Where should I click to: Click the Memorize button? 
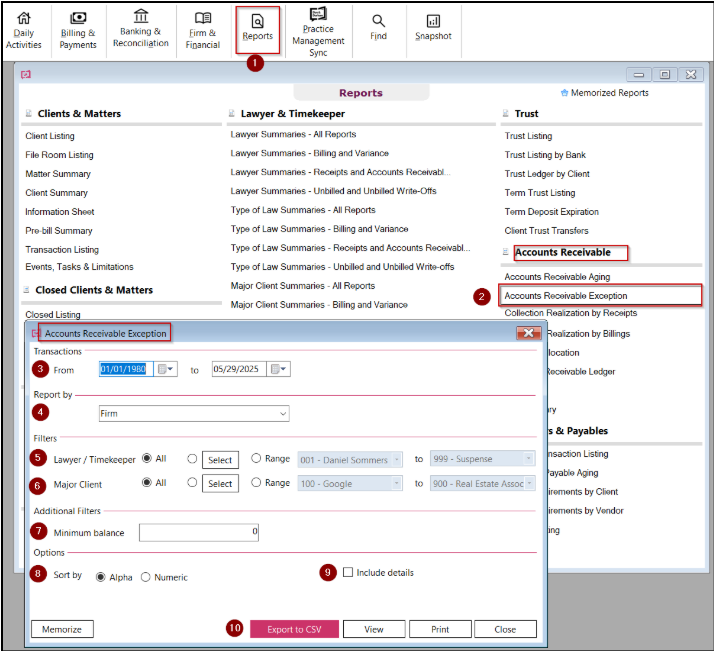62,629
